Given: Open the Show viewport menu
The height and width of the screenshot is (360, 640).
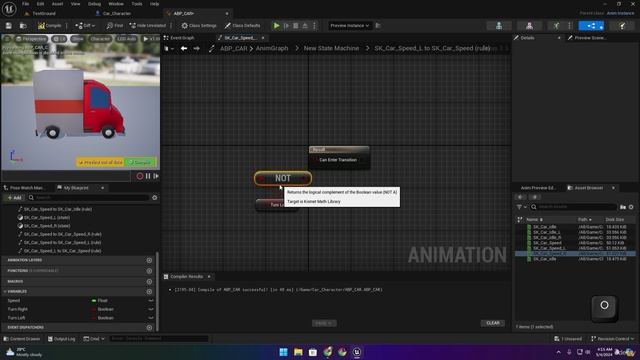Looking at the screenshot, I should point(78,39).
